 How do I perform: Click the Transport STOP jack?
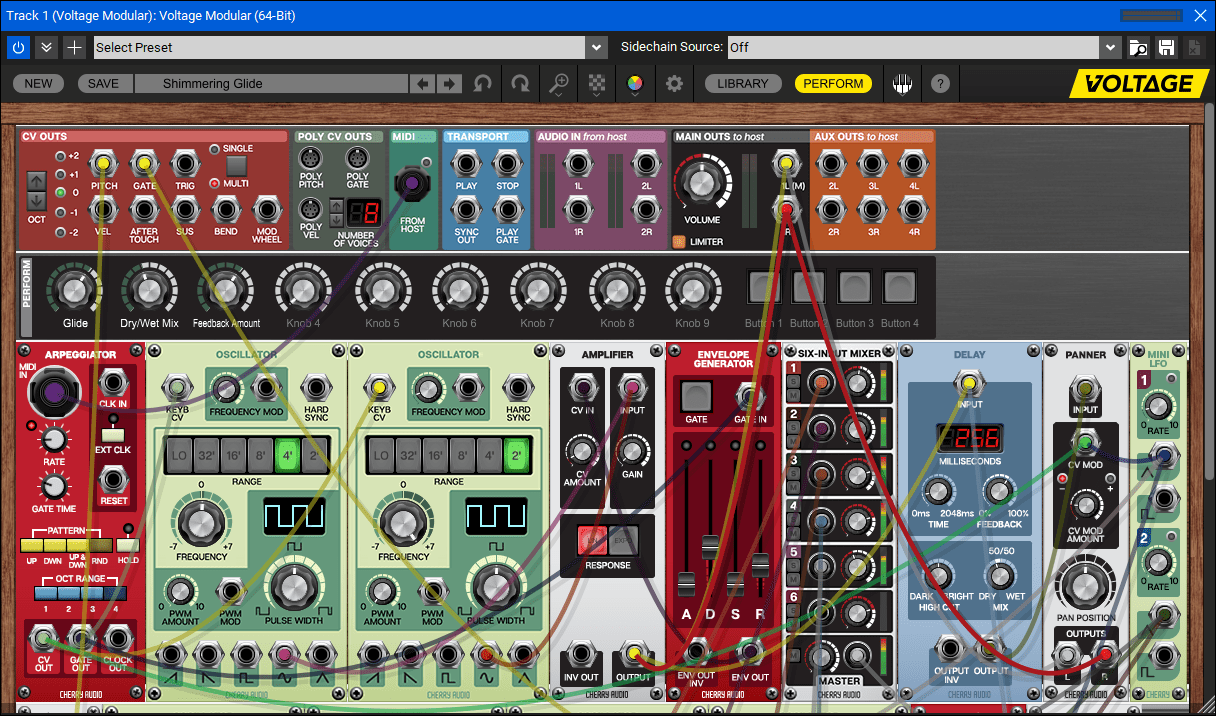tap(507, 163)
